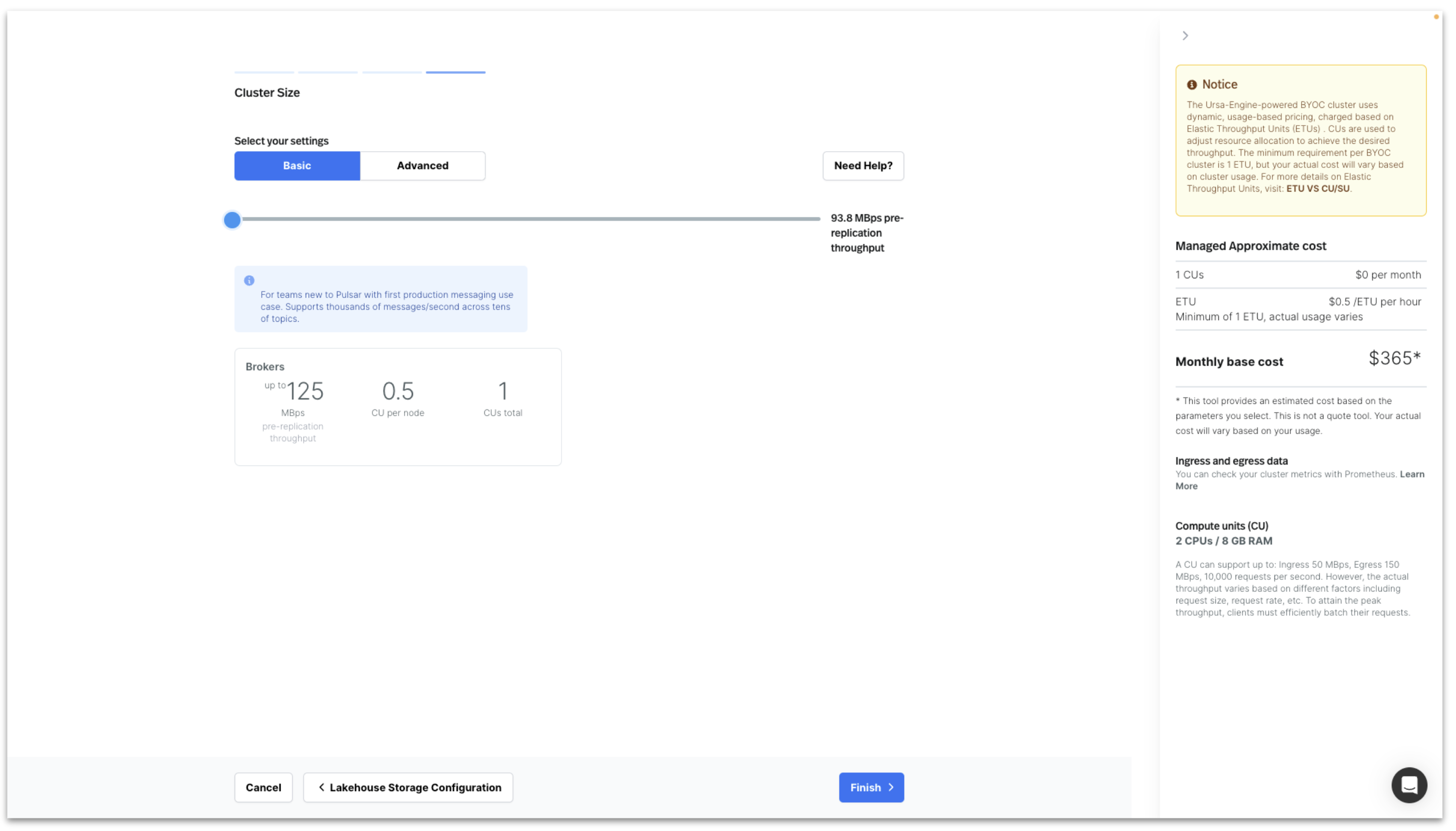Open the Learn More Prometheus link
Image resolution: width=1456 pixels, height=831 pixels.
pos(1412,474)
